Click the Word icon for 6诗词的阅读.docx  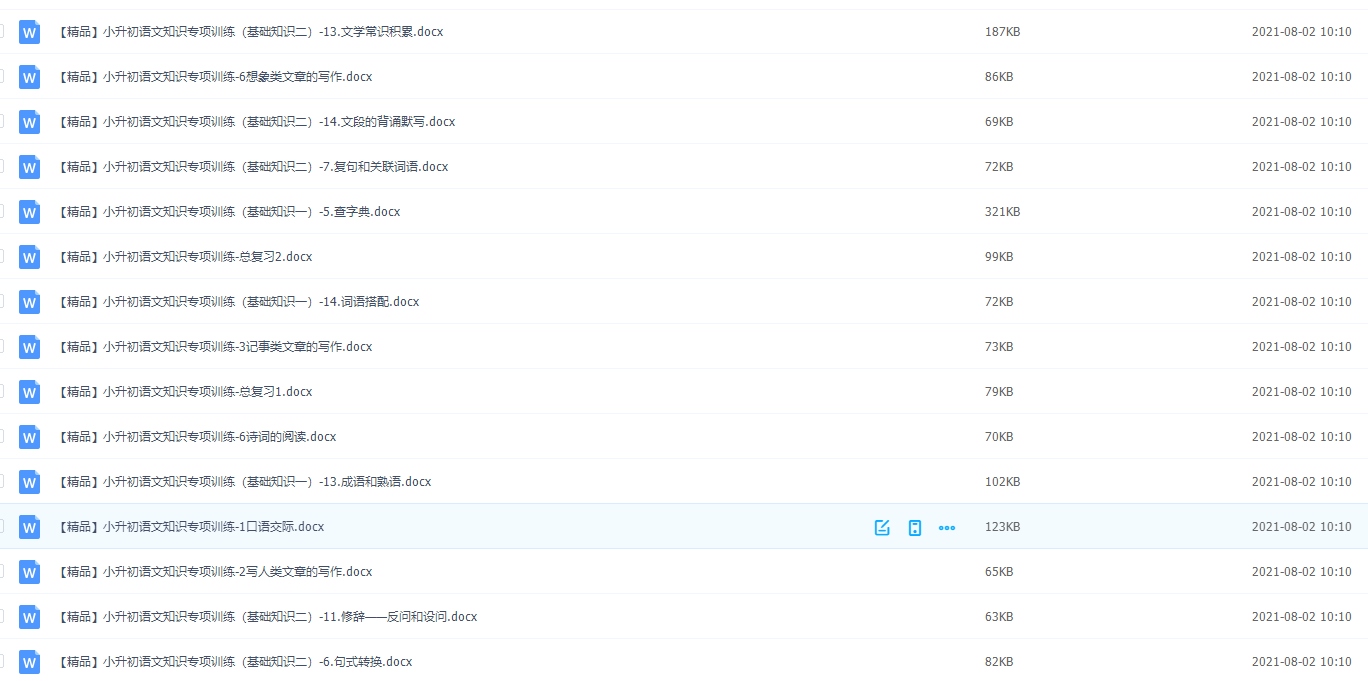(x=29, y=437)
